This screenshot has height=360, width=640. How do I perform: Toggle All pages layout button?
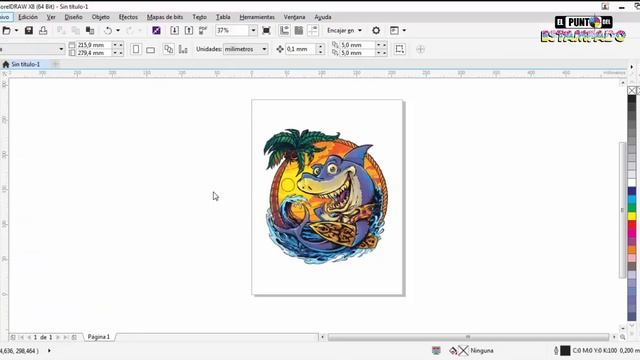tap(169, 49)
